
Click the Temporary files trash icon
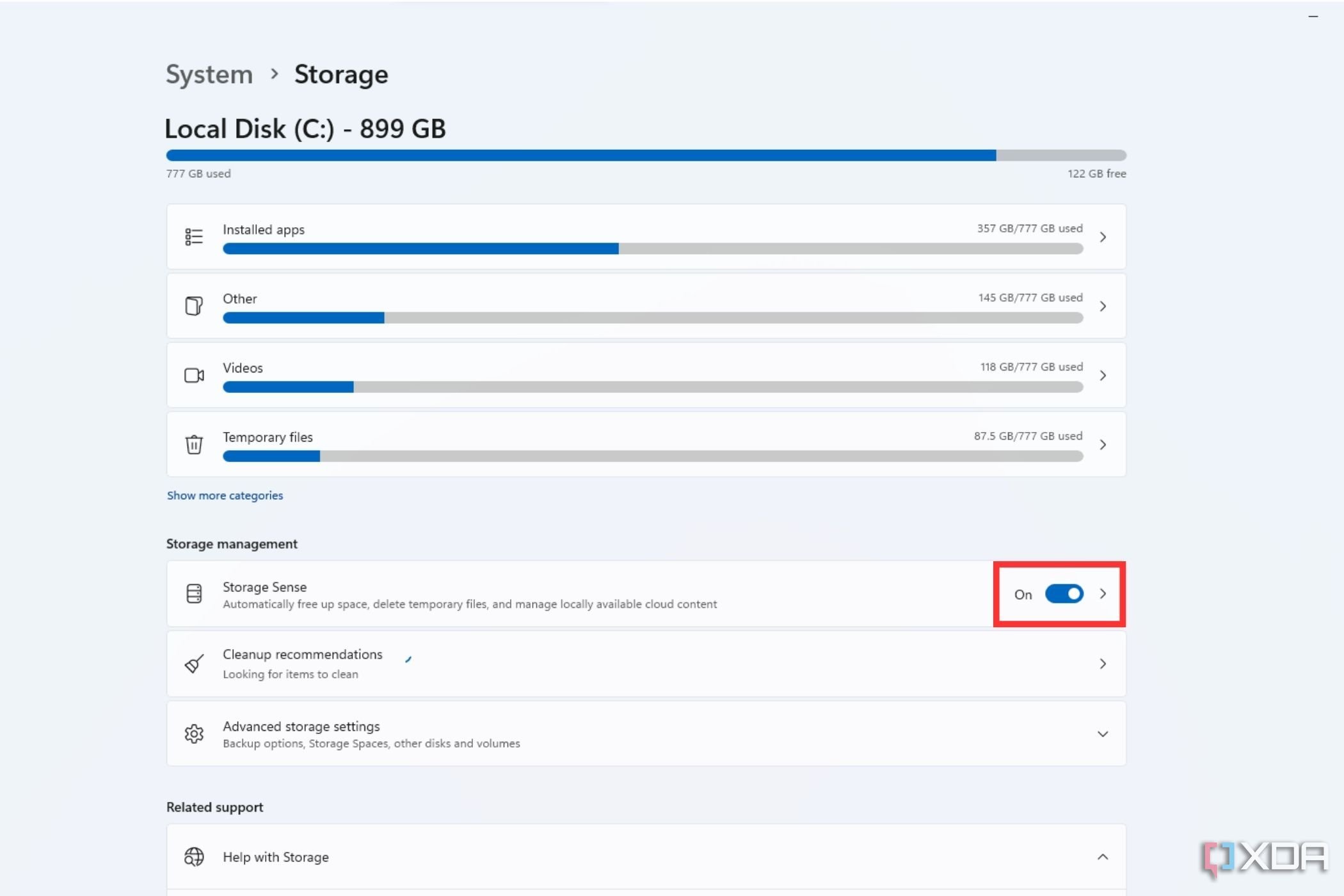click(x=193, y=444)
